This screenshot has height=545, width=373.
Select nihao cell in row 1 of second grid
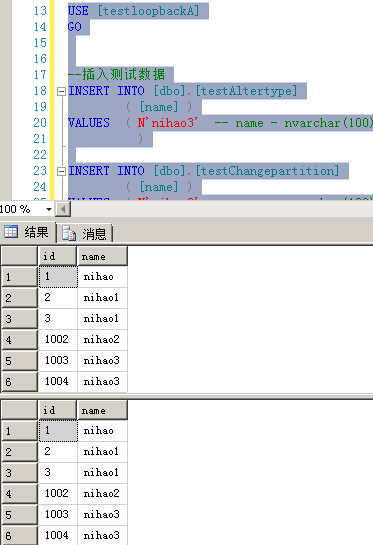point(102,431)
